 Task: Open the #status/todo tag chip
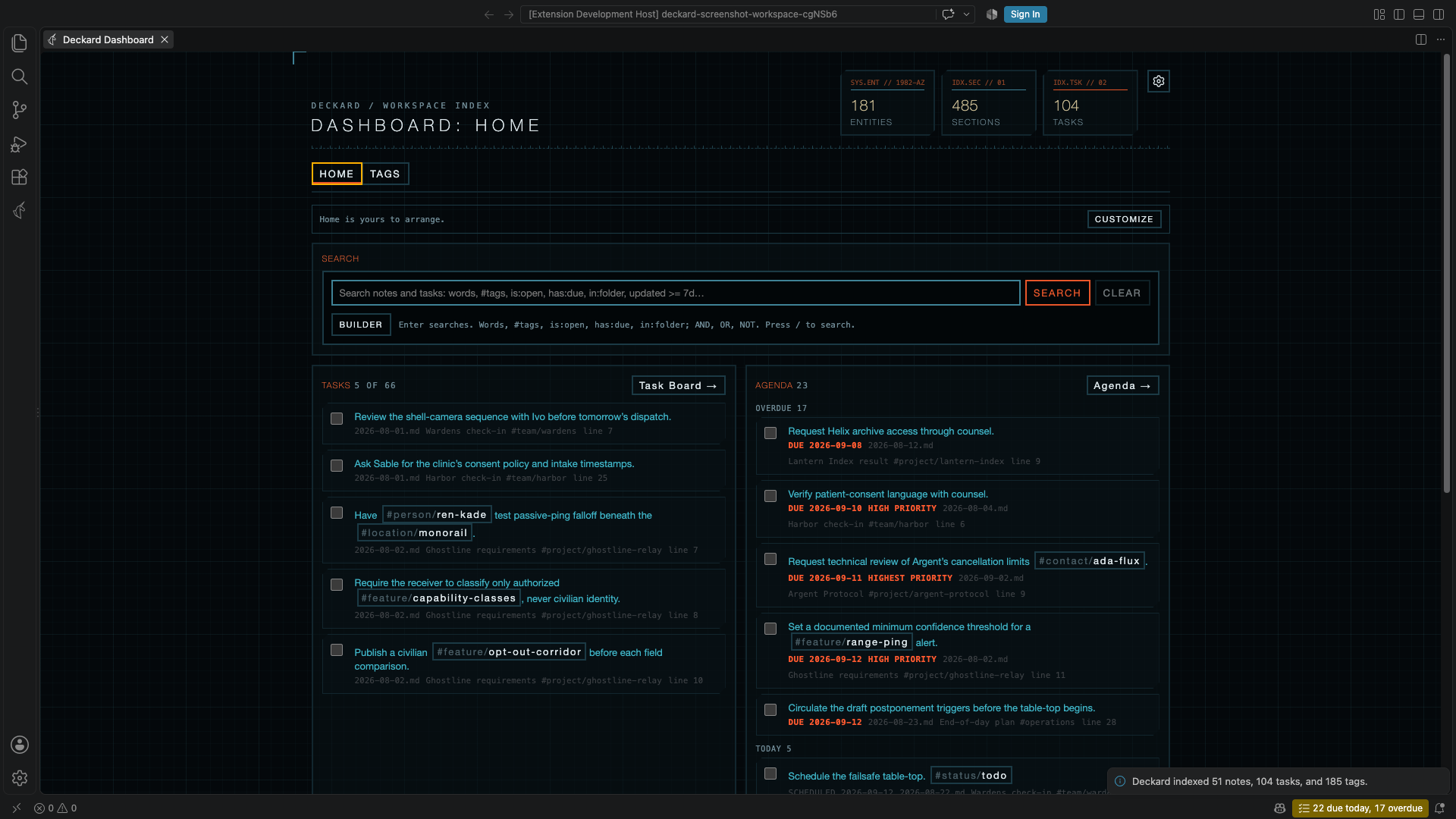pyautogui.click(x=971, y=775)
